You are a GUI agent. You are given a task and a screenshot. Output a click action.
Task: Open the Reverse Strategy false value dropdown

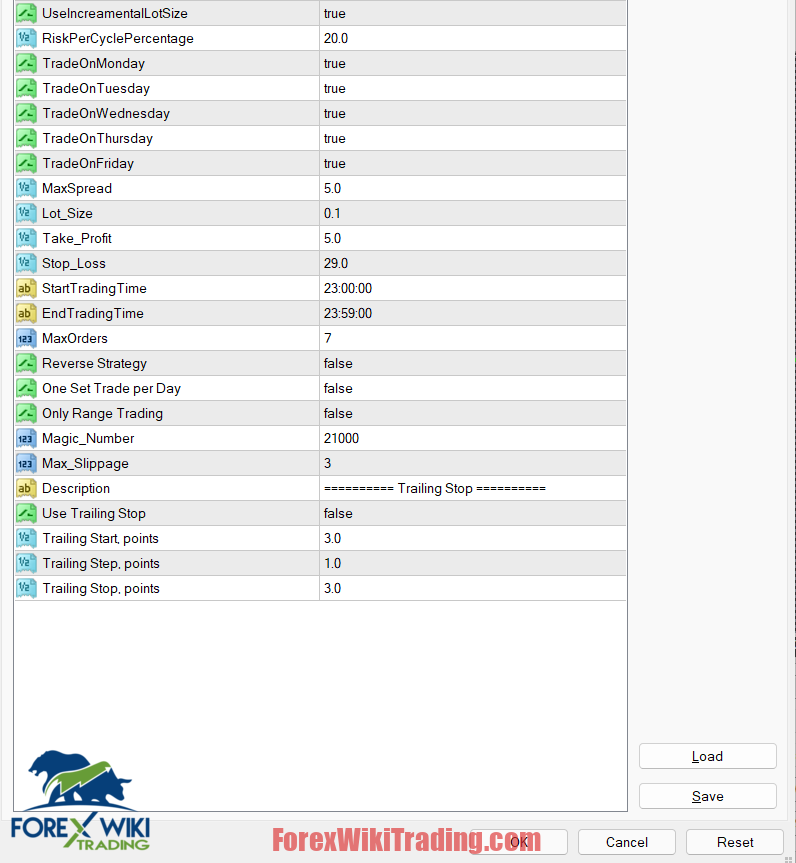[x=472, y=363]
